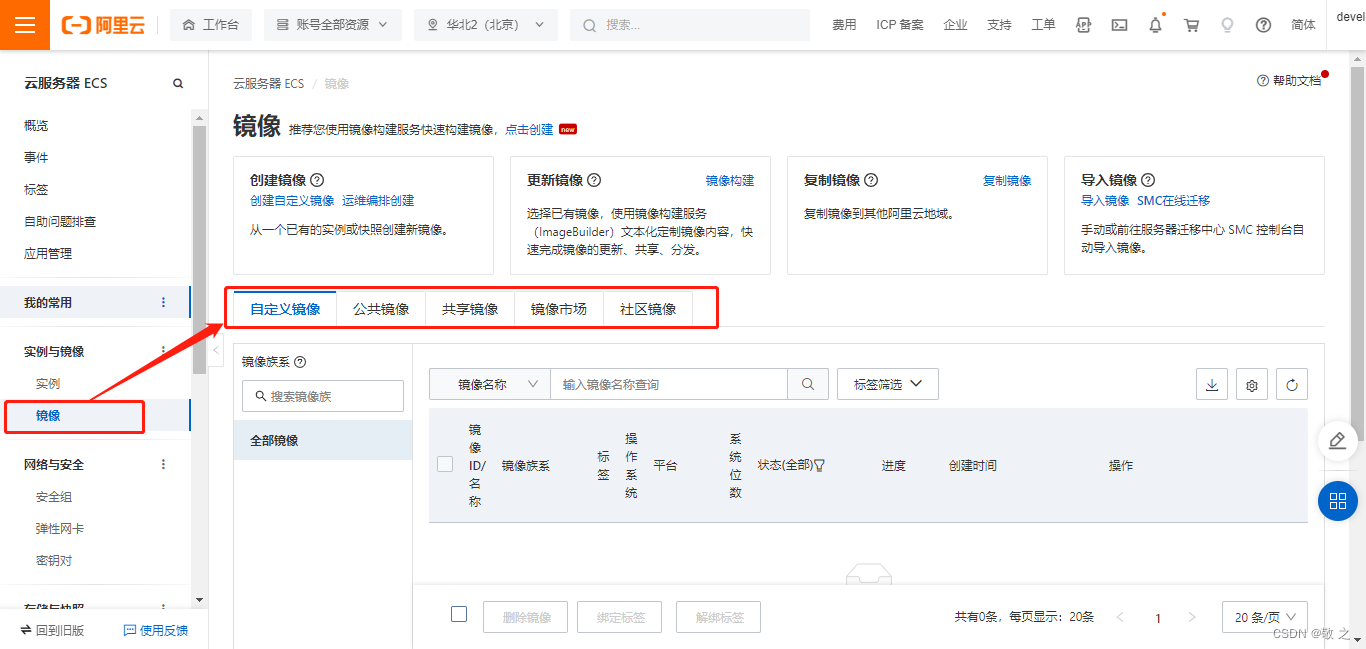The width and height of the screenshot is (1366, 649).
Task: Focus the top search box
Action: pos(690,25)
